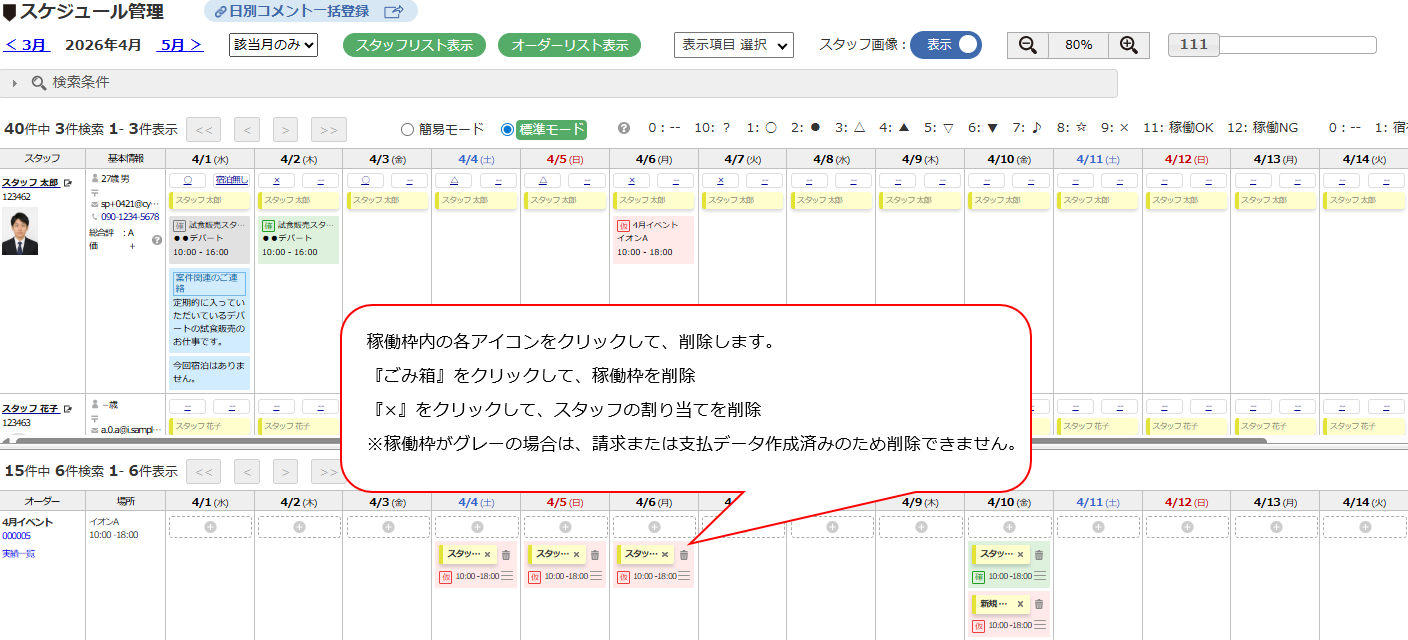
Task: Click the help icon beside 総合評価
Action: point(157,240)
